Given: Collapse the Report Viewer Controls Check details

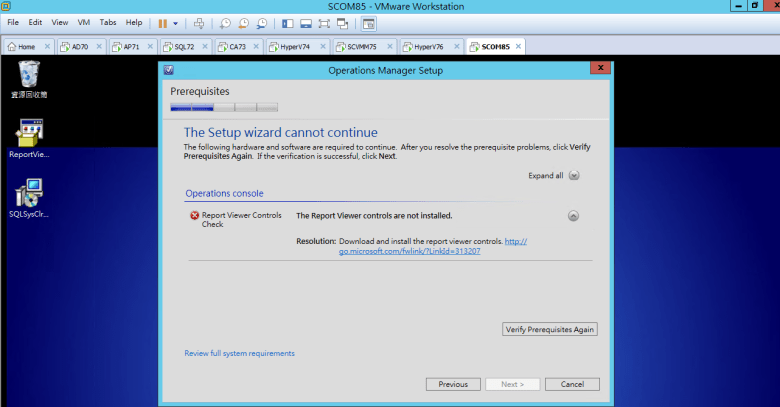Looking at the screenshot, I should pos(574,215).
